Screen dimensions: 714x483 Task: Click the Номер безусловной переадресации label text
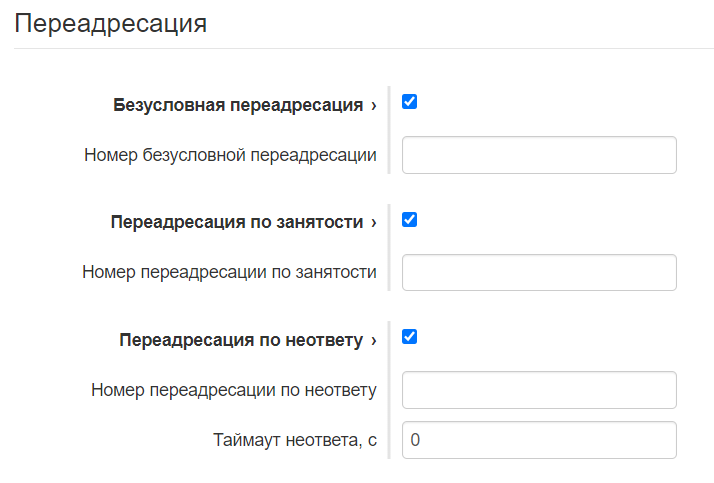[x=230, y=155]
